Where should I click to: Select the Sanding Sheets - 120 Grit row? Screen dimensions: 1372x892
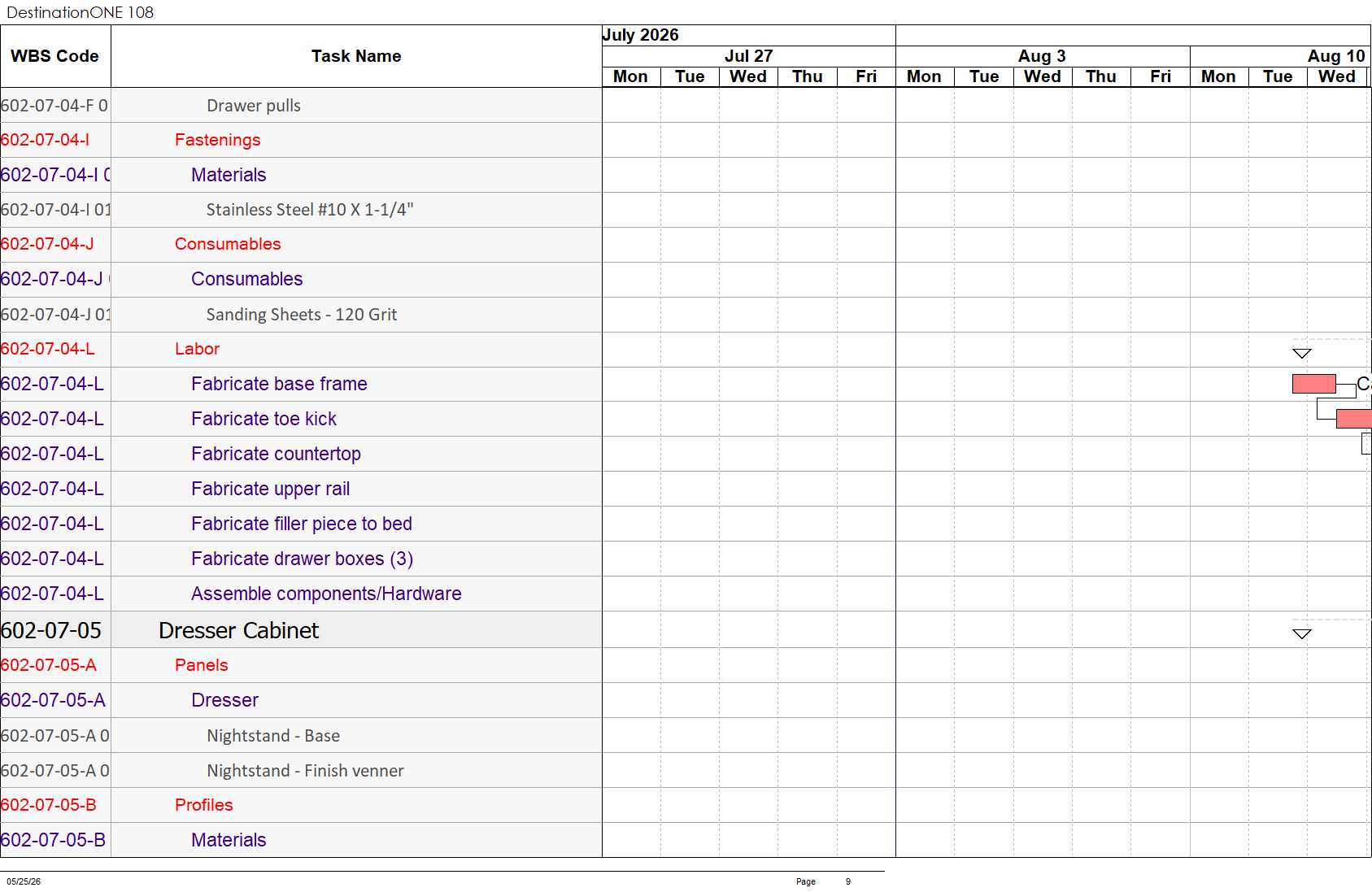click(x=302, y=315)
